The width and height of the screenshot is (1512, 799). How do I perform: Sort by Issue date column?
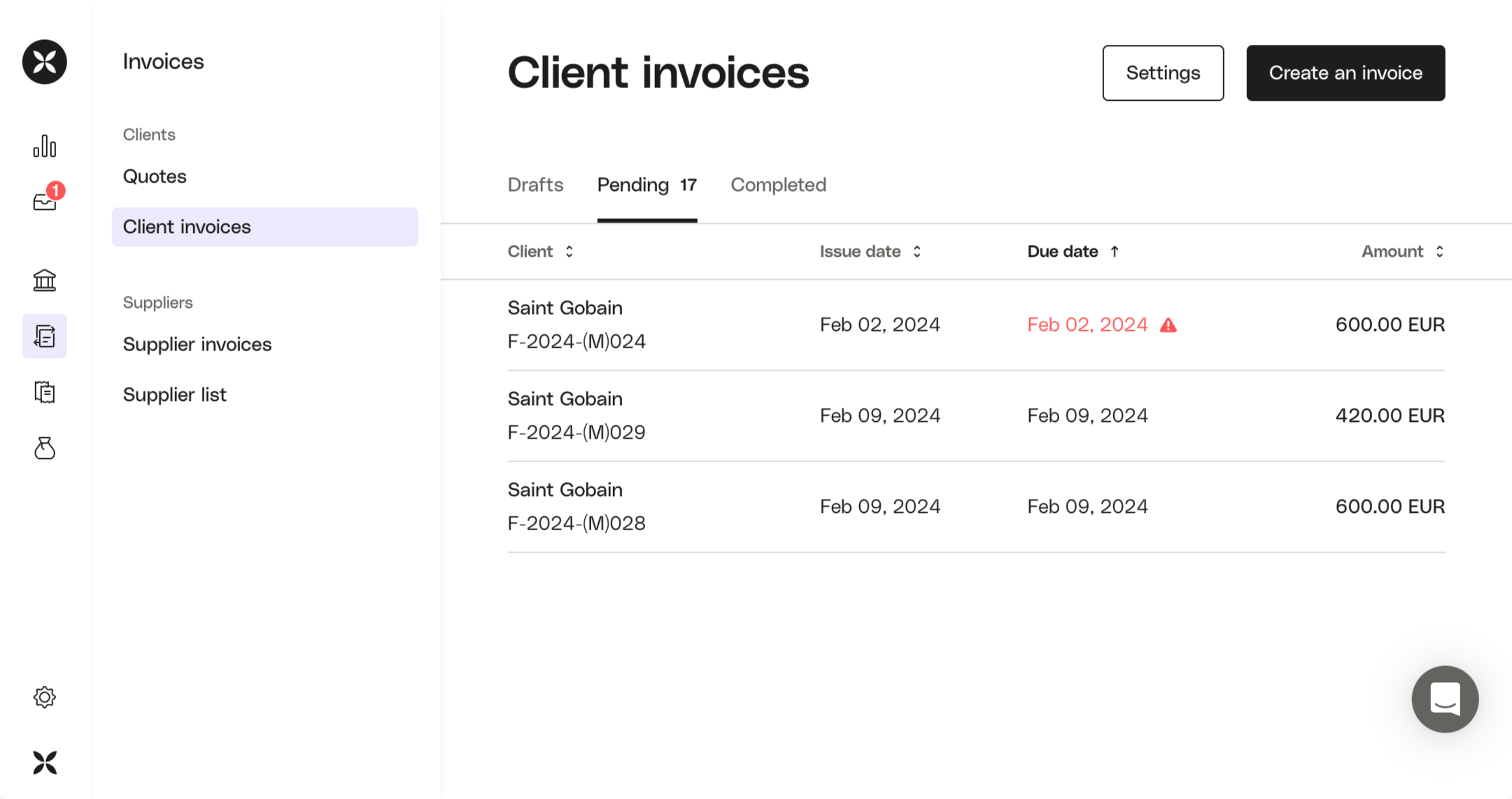tap(870, 251)
